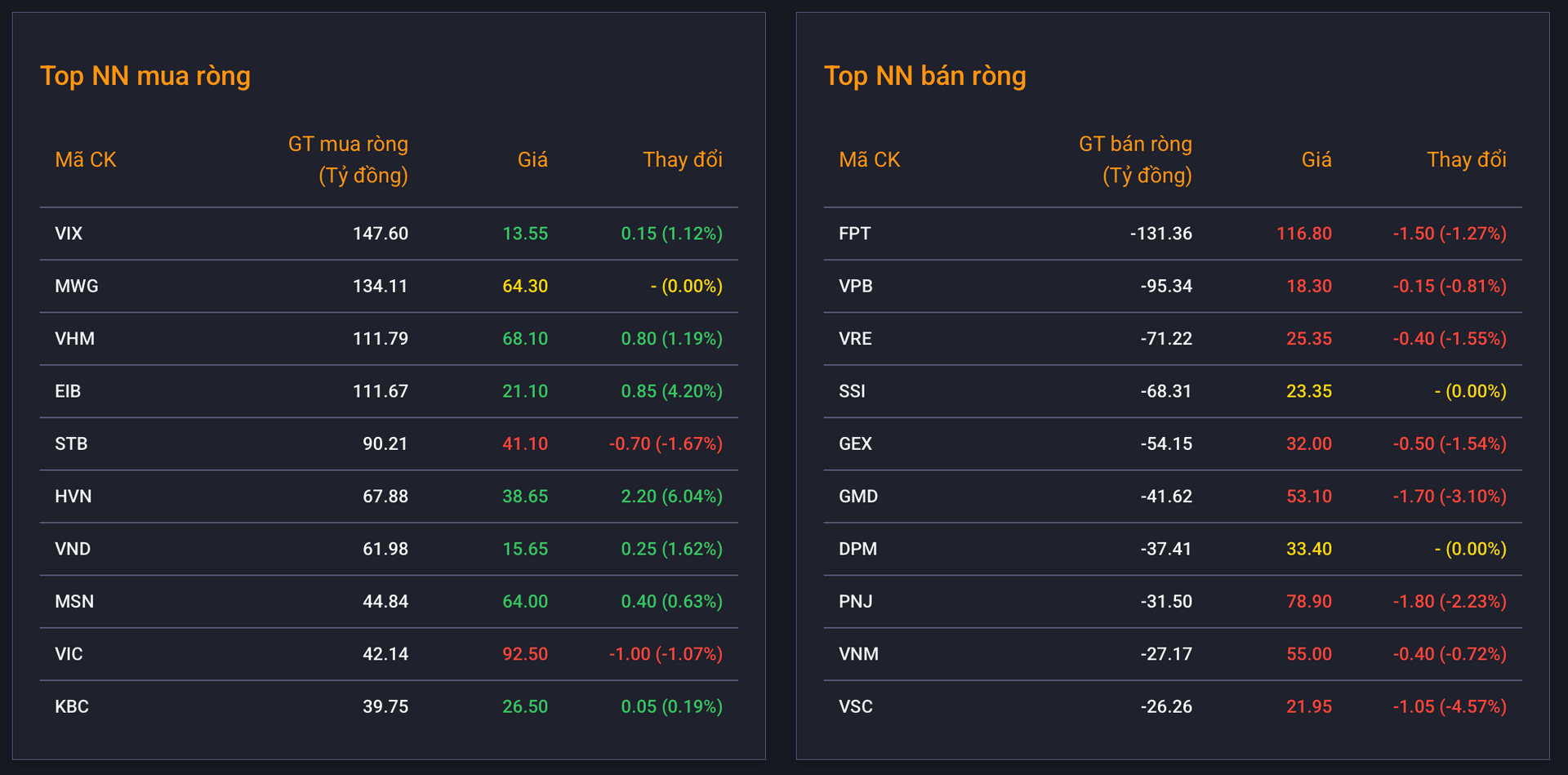Select the VIC ticker symbol
The image size is (1568, 775).
click(x=69, y=653)
